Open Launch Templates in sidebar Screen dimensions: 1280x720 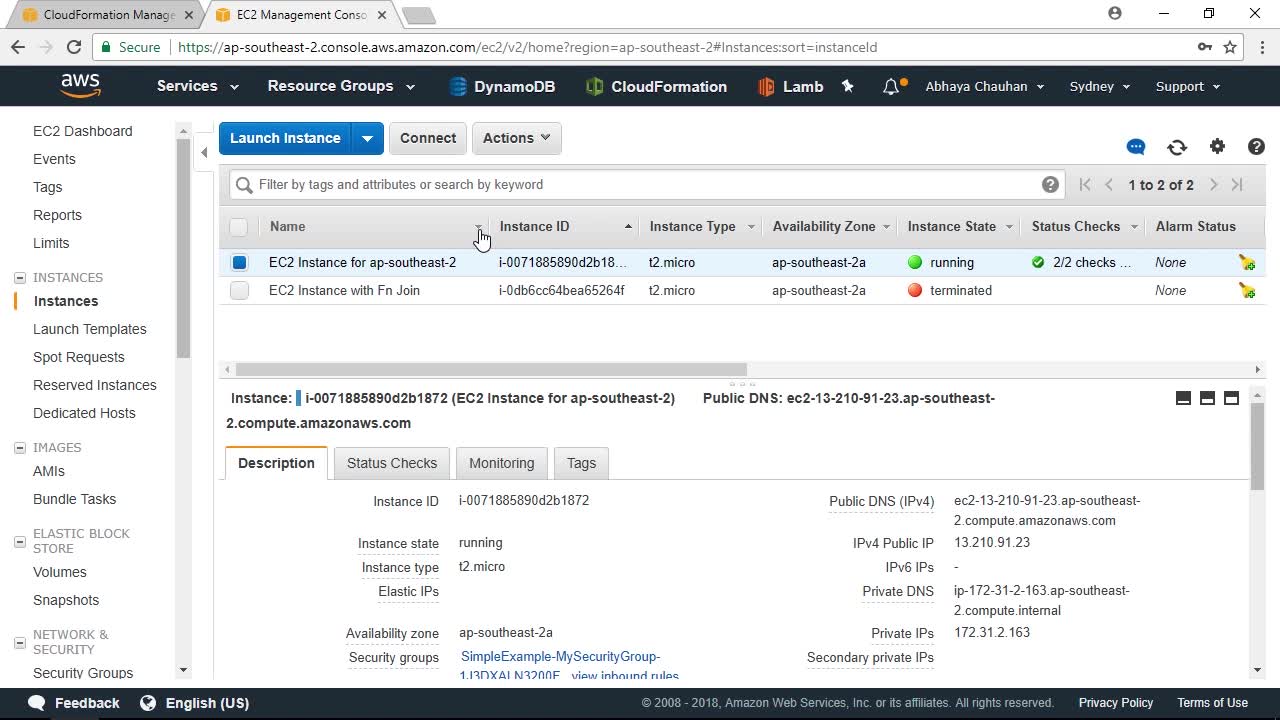click(90, 329)
